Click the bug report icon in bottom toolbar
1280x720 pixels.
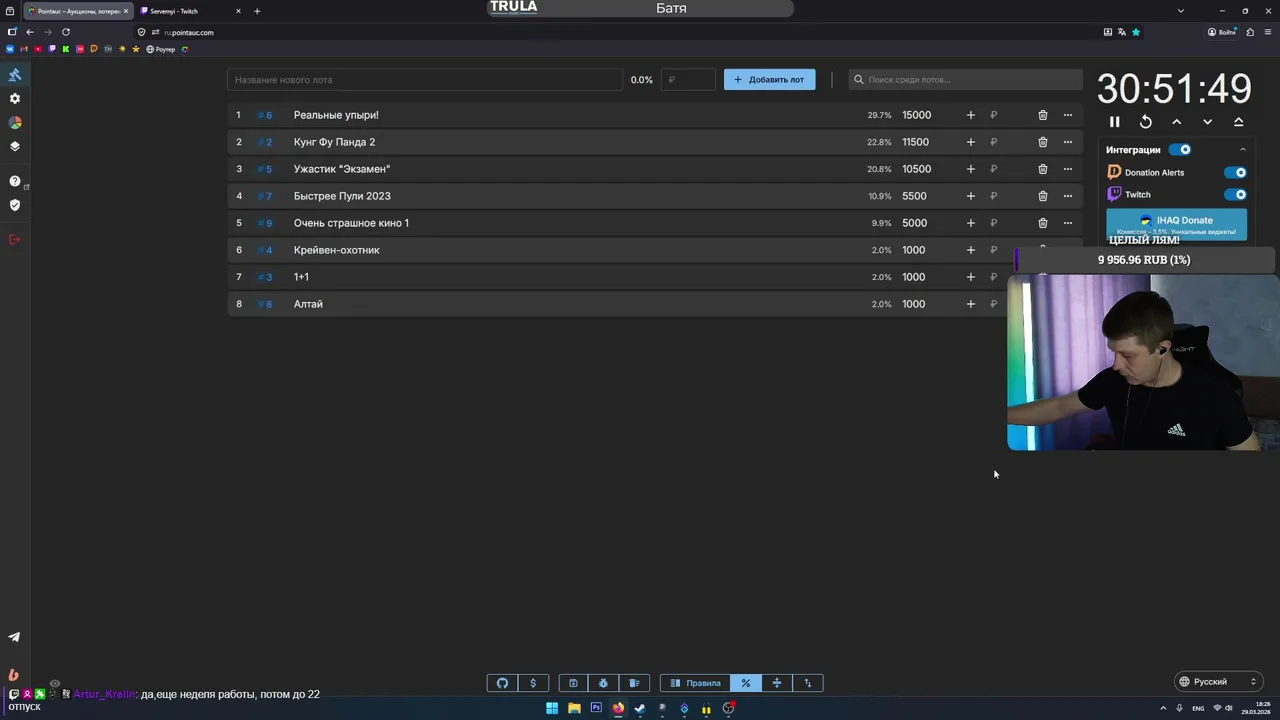603,683
